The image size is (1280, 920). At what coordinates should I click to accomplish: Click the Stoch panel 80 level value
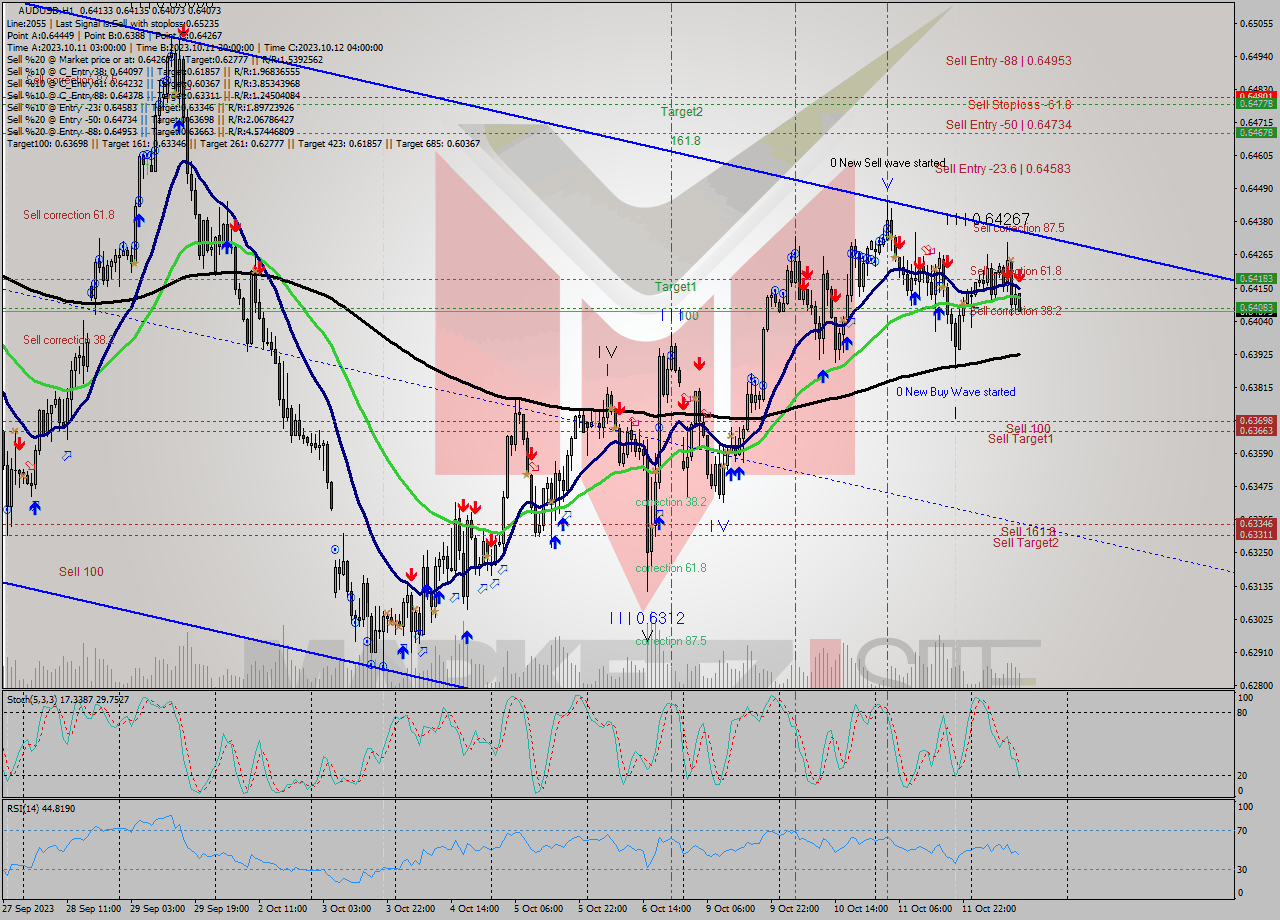pyautogui.click(x=1241, y=713)
